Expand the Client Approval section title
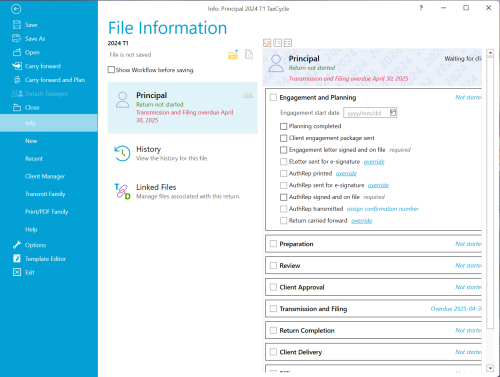 tap(302, 287)
